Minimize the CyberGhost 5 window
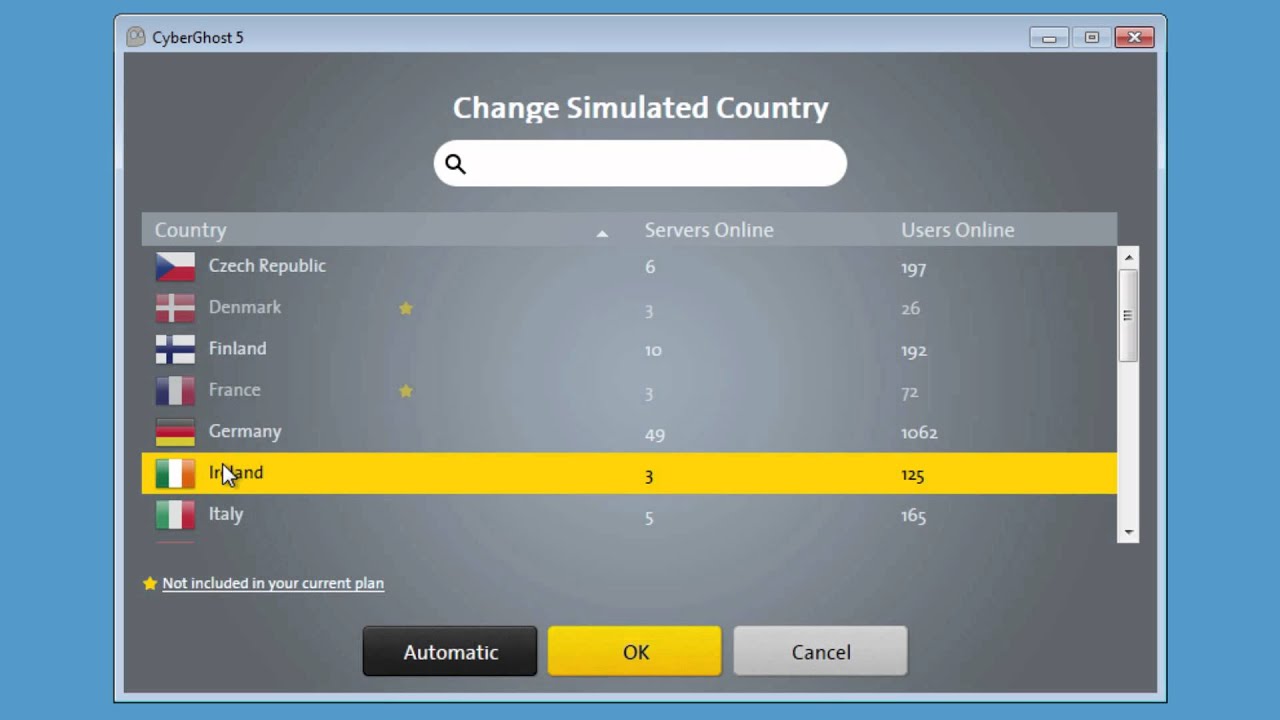The image size is (1280, 720). (x=1049, y=38)
